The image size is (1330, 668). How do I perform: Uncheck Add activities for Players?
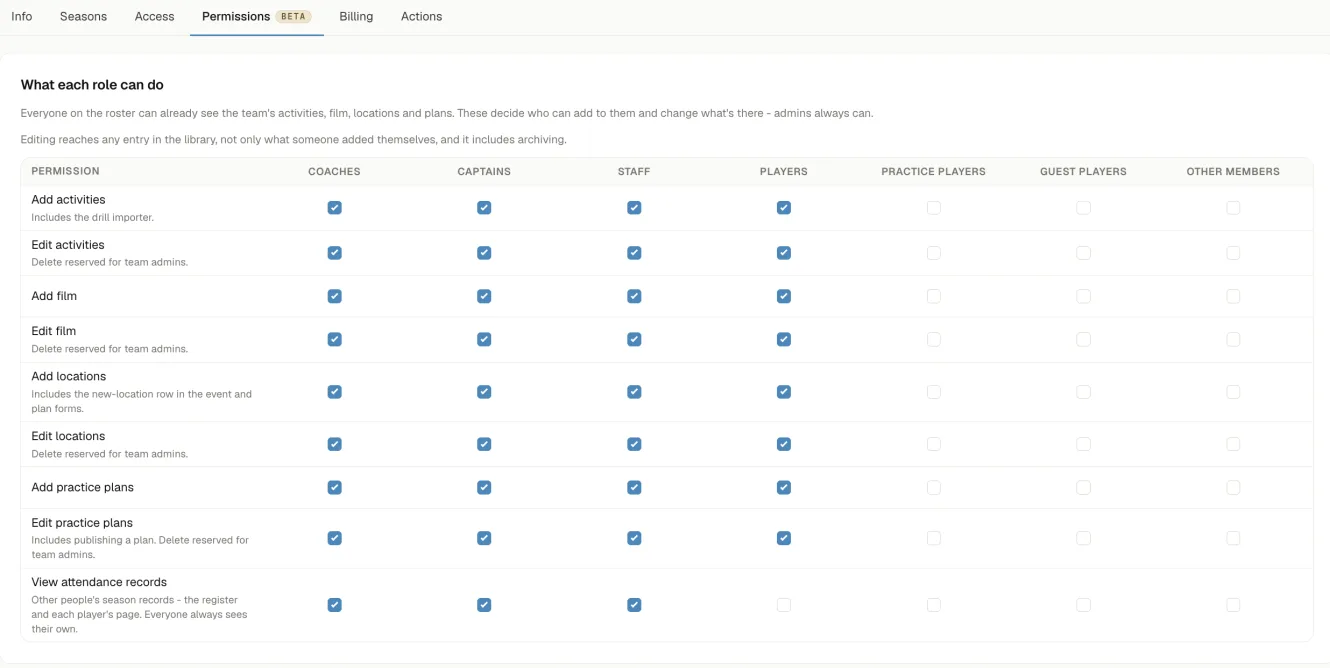784,208
